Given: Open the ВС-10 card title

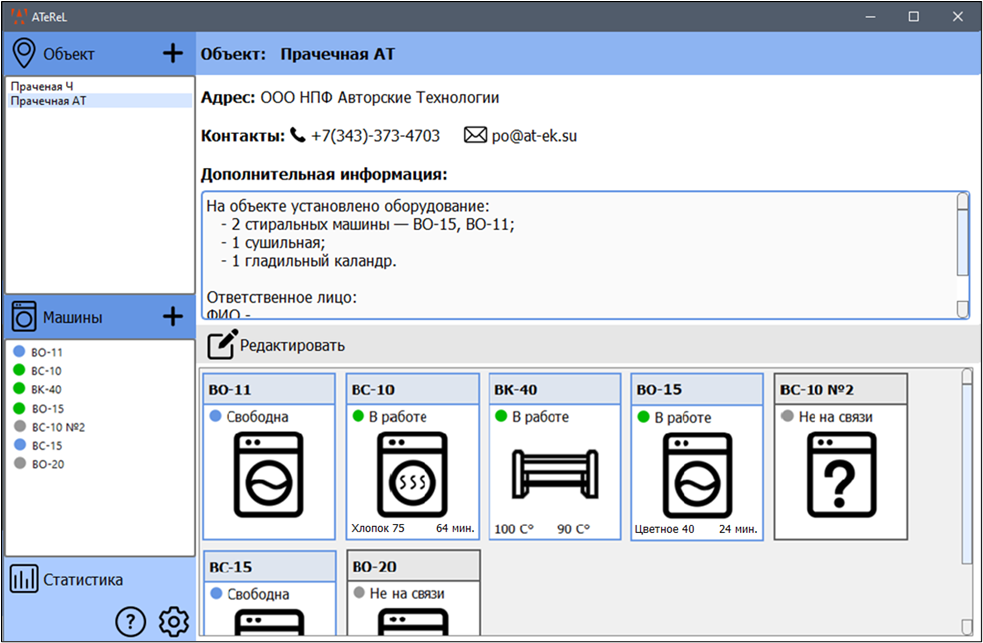Looking at the screenshot, I should [373, 390].
